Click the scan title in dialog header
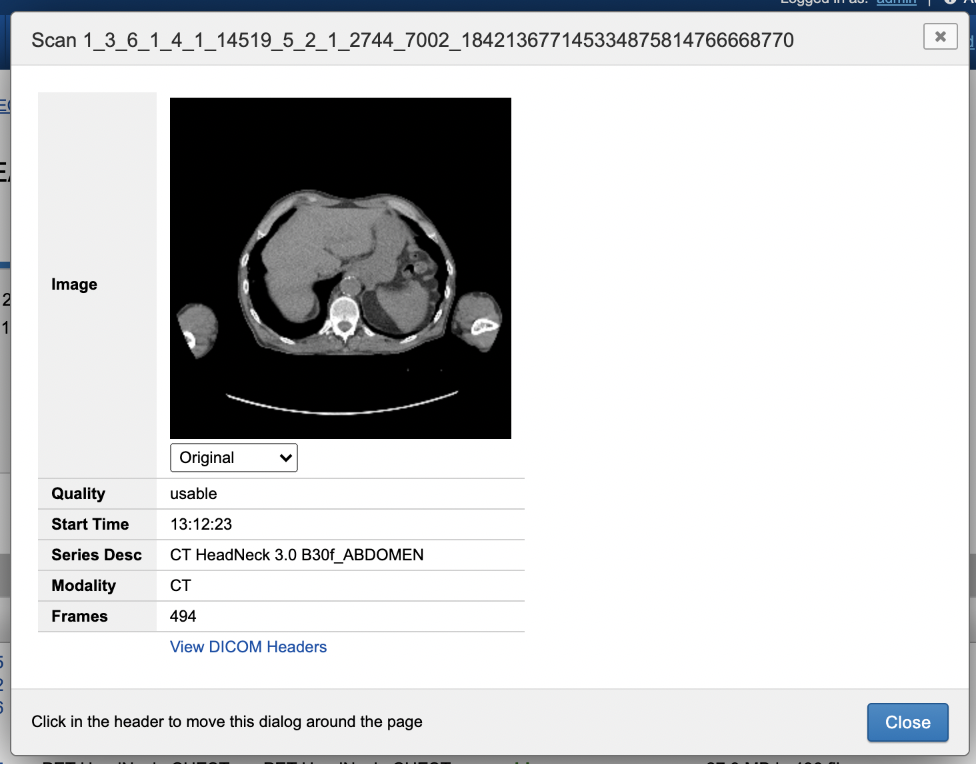The image size is (976, 764). (412, 40)
